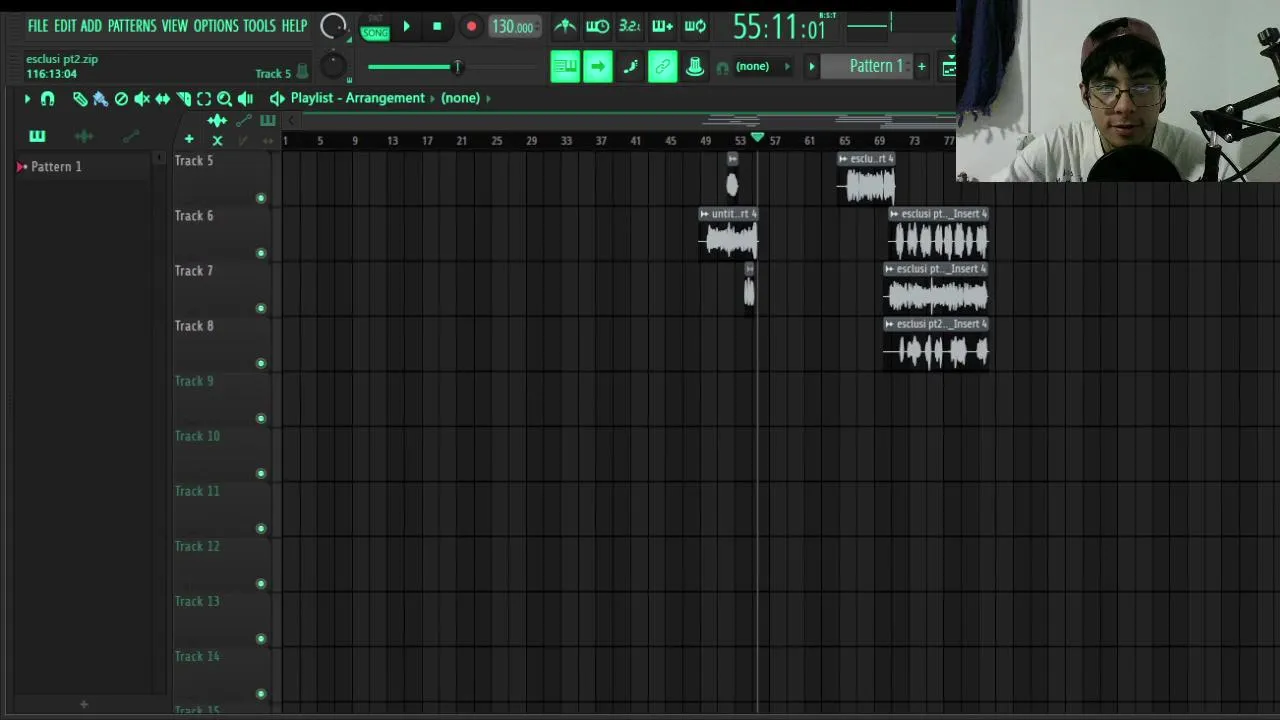Click the master volume knob
Screen dimensions: 1280x720
[334, 27]
